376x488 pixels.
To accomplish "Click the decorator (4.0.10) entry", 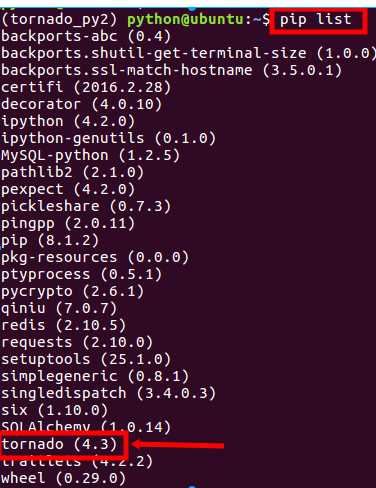I will click(81, 104).
